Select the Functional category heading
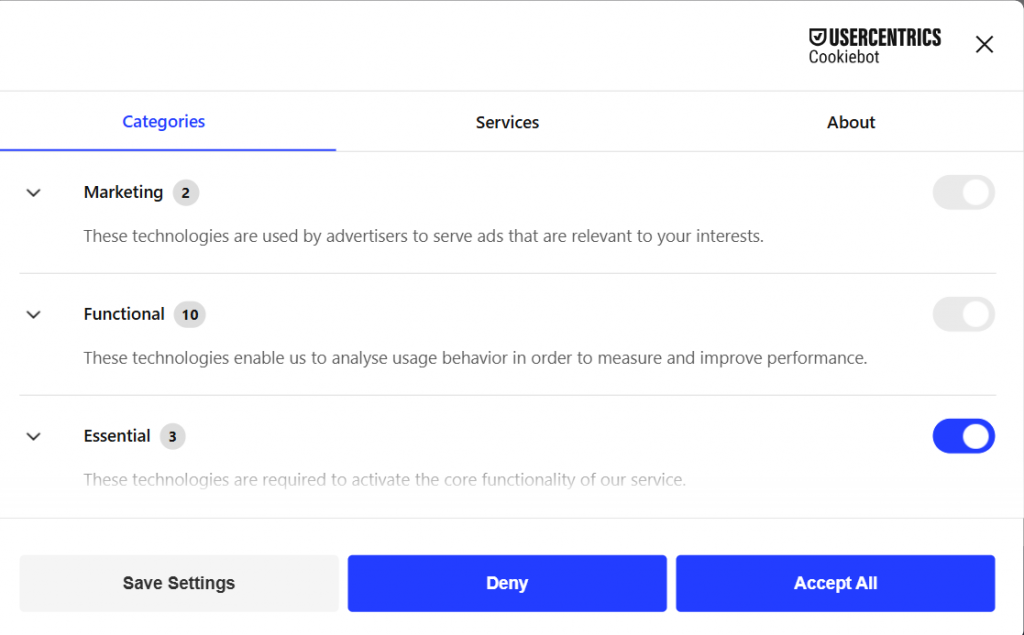The width and height of the screenshot is (1024, 635). click(124, 314)
